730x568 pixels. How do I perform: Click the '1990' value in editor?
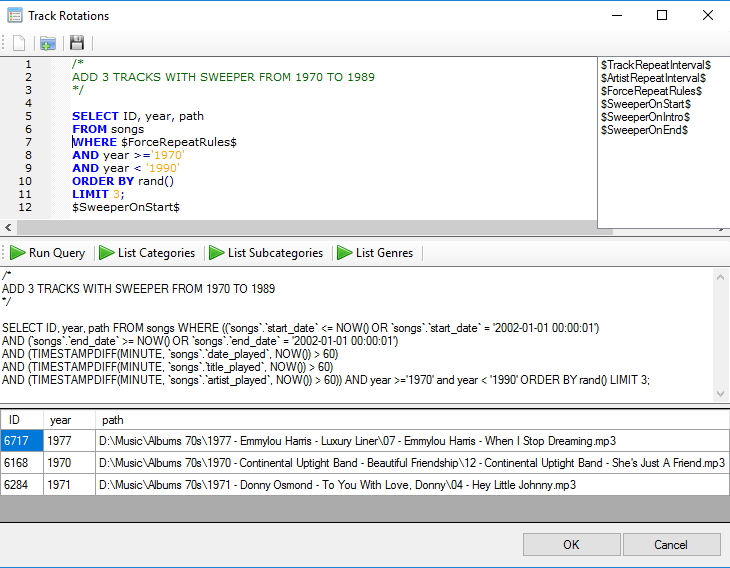pyautogui.click(x=162, y=168)
